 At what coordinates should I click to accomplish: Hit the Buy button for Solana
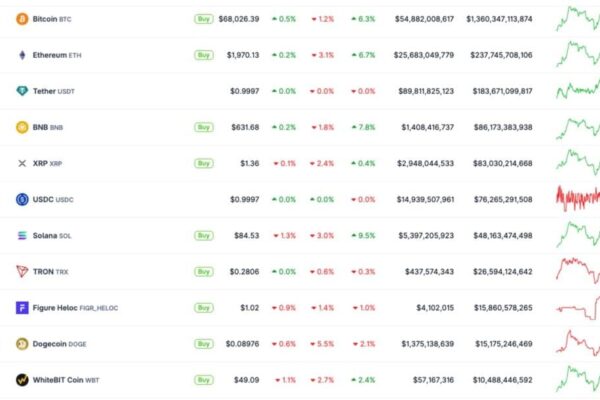[x=204, y=236]
